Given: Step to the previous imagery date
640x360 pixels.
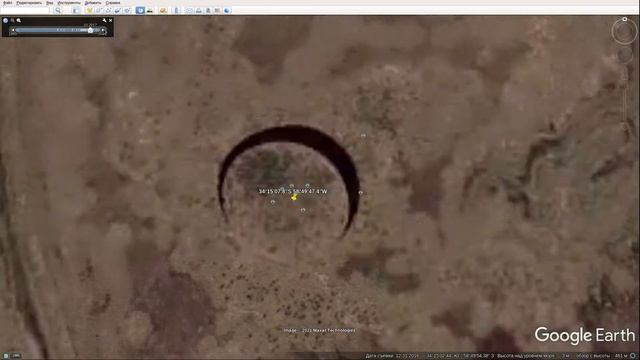Looking at the screenshot, I should coord(13,30).
